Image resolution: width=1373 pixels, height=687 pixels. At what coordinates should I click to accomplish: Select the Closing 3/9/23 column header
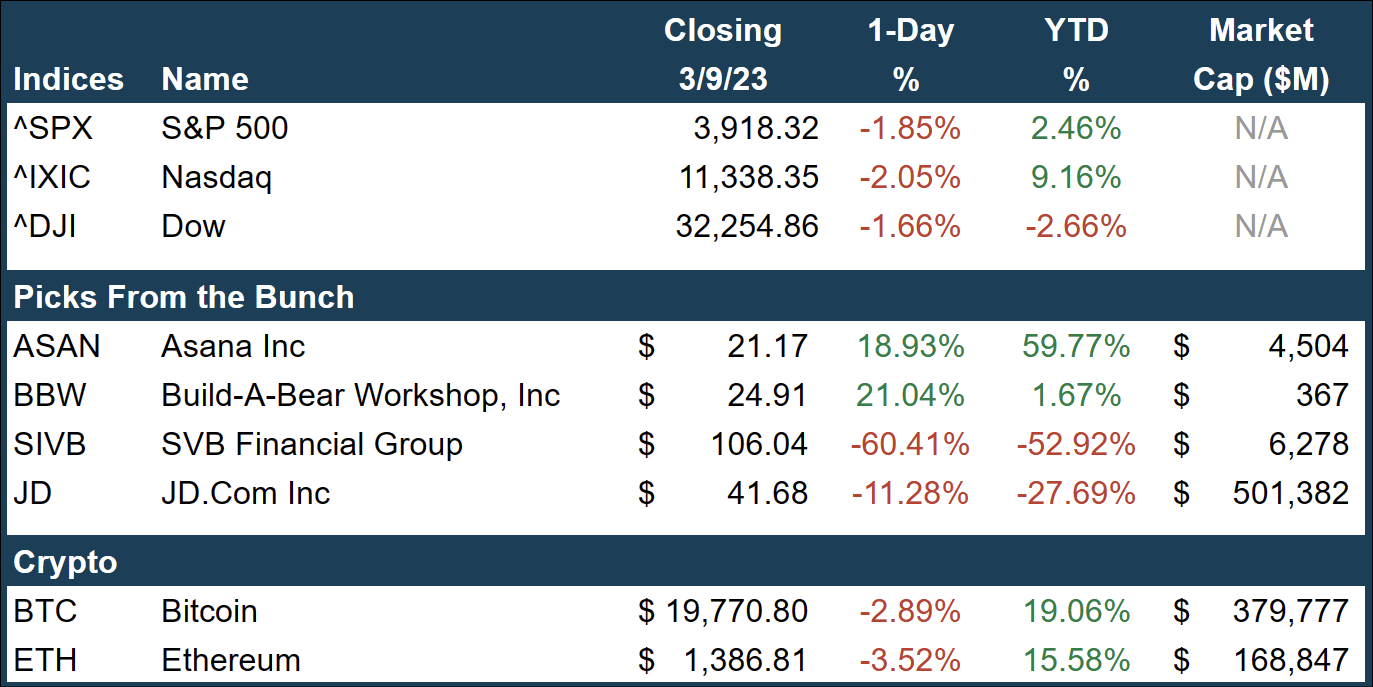(723, 54)
